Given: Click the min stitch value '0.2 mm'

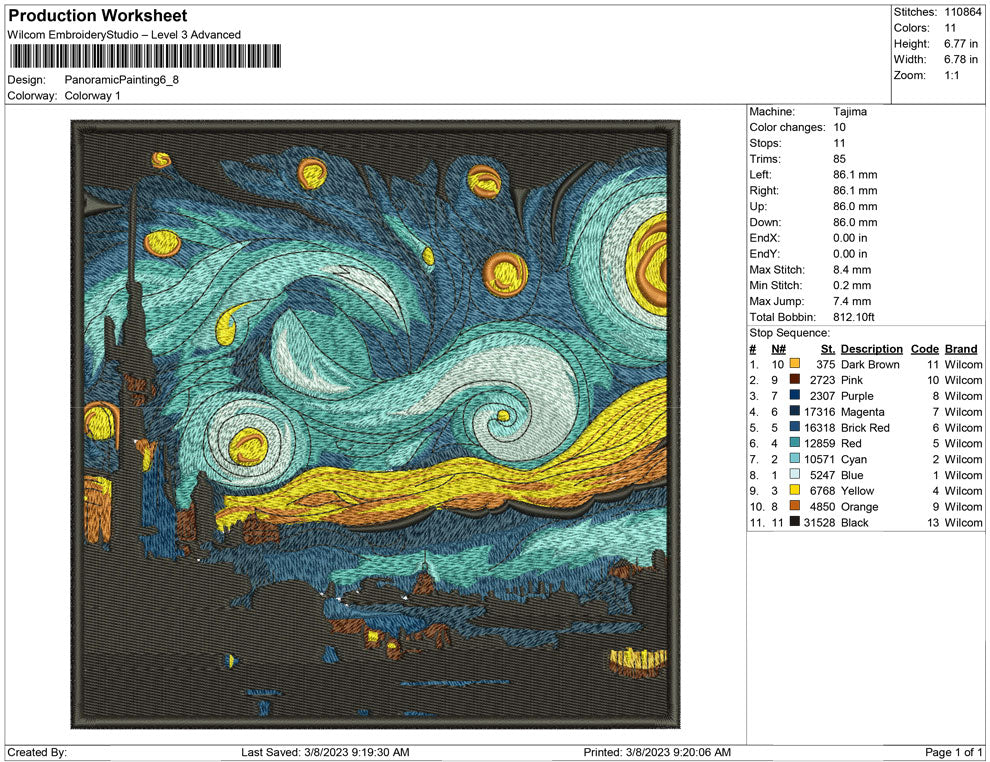Looking at the screenshot, I should click(852, 285).
